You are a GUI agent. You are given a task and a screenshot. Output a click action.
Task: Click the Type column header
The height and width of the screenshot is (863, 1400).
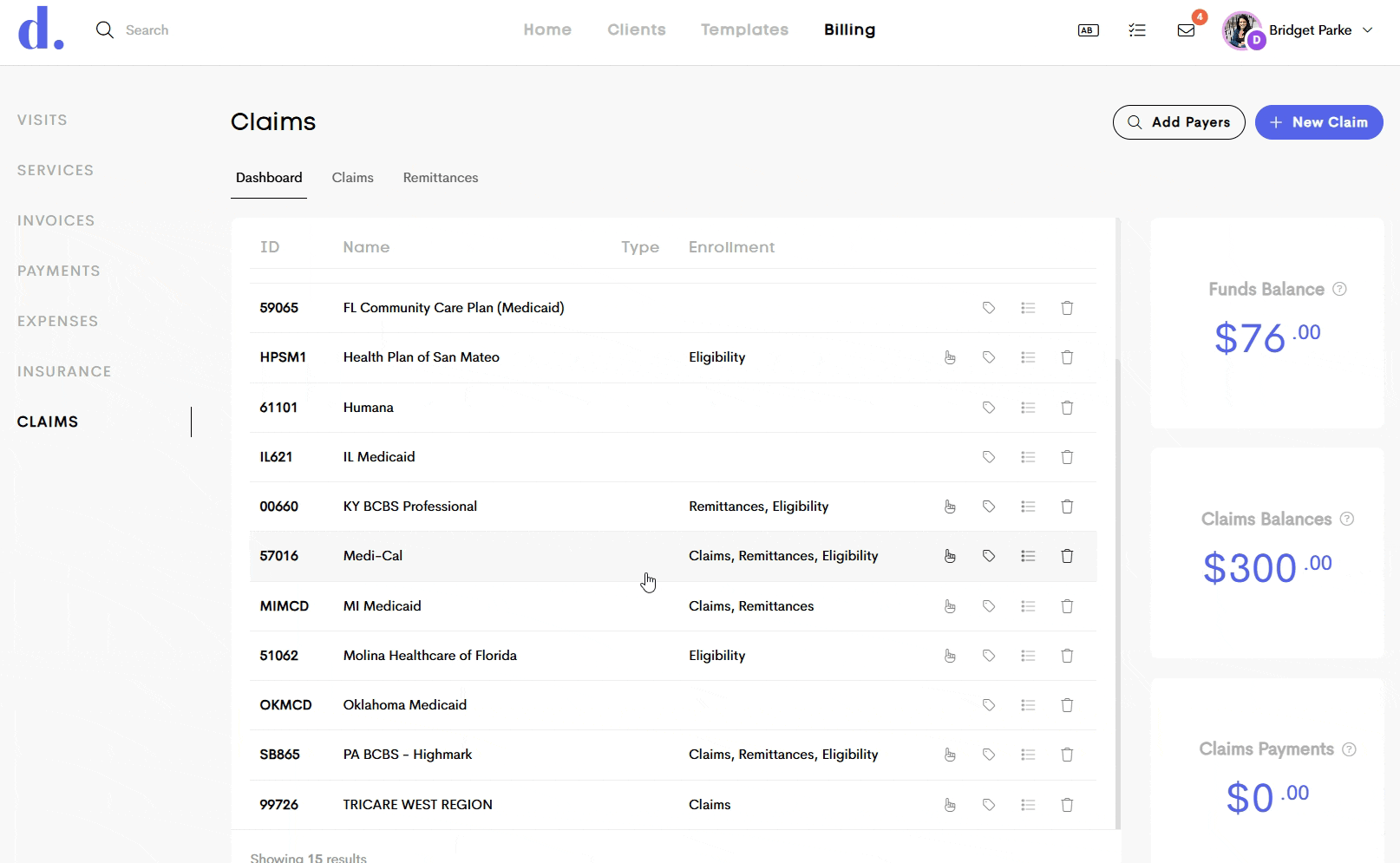(x=640, y=247)
